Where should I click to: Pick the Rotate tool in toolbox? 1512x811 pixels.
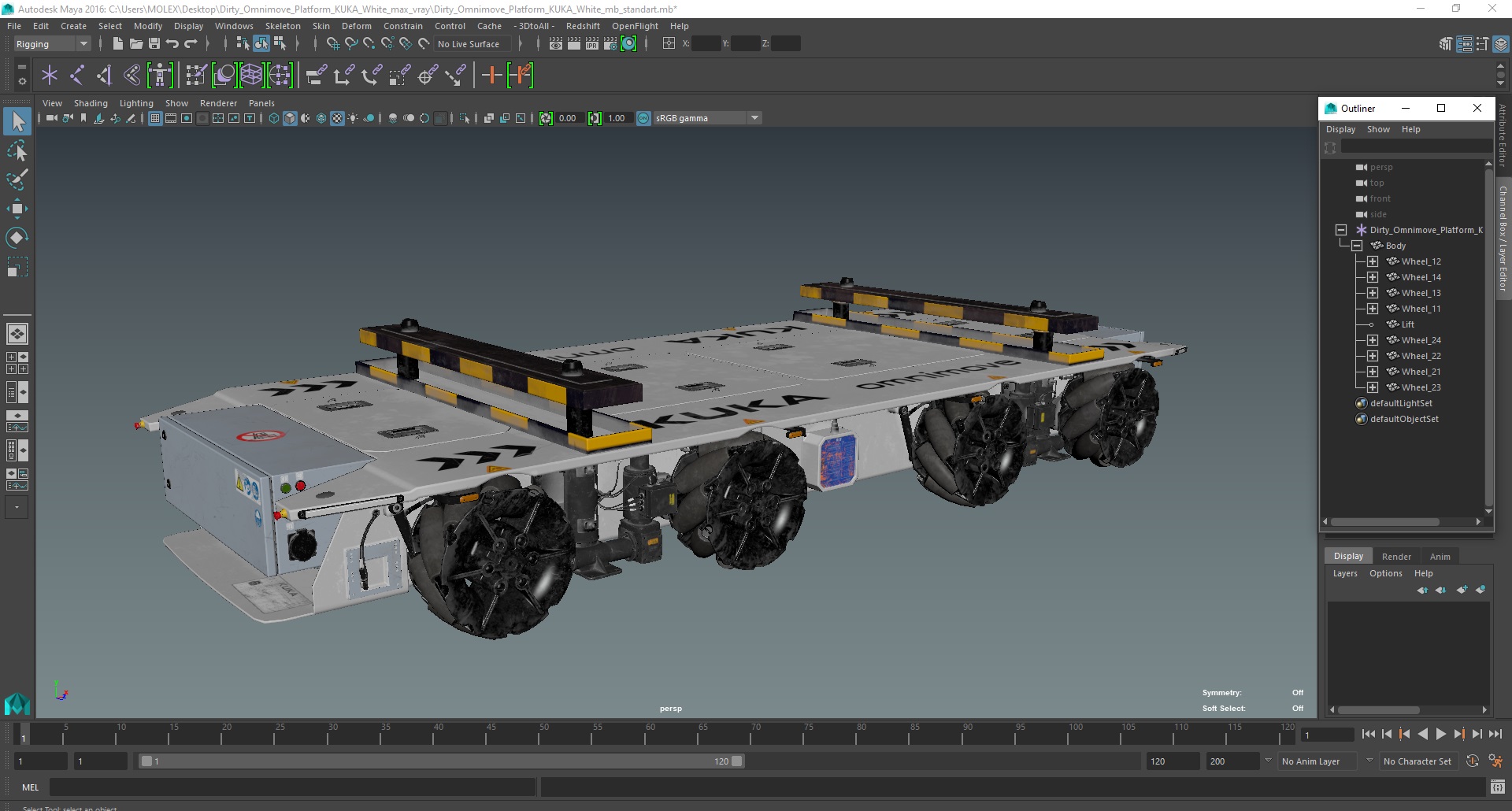point(17,238)
